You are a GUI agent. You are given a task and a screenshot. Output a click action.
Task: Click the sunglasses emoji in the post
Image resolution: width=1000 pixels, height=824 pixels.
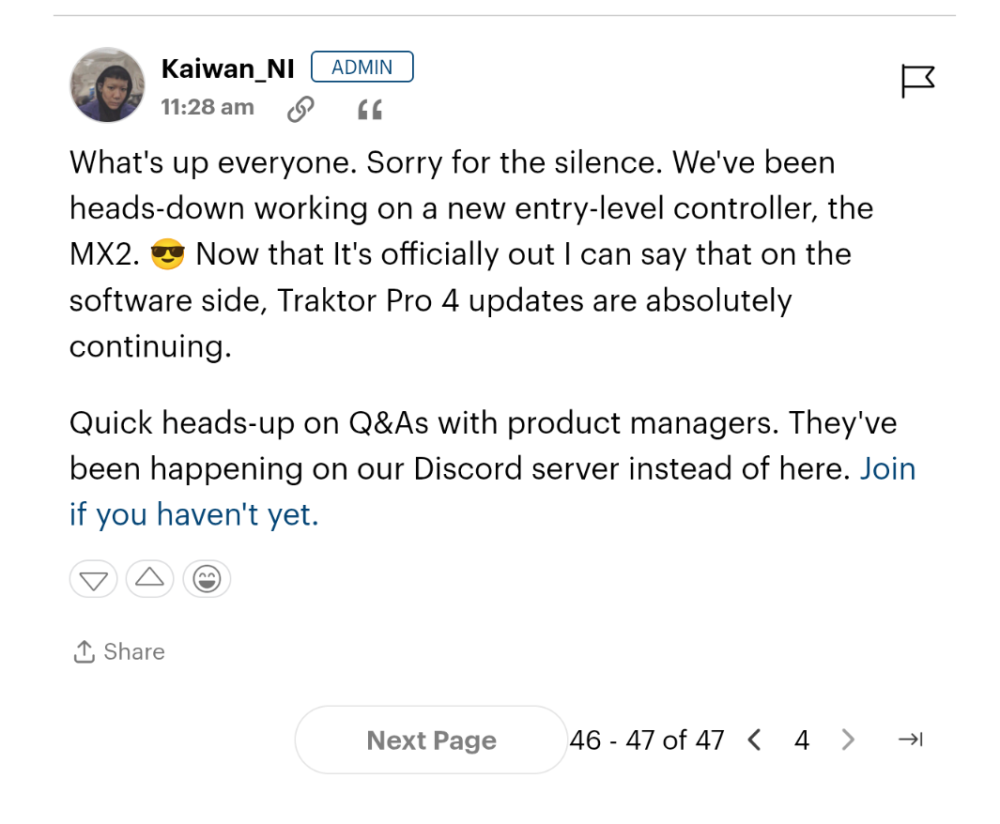point(167,255)
